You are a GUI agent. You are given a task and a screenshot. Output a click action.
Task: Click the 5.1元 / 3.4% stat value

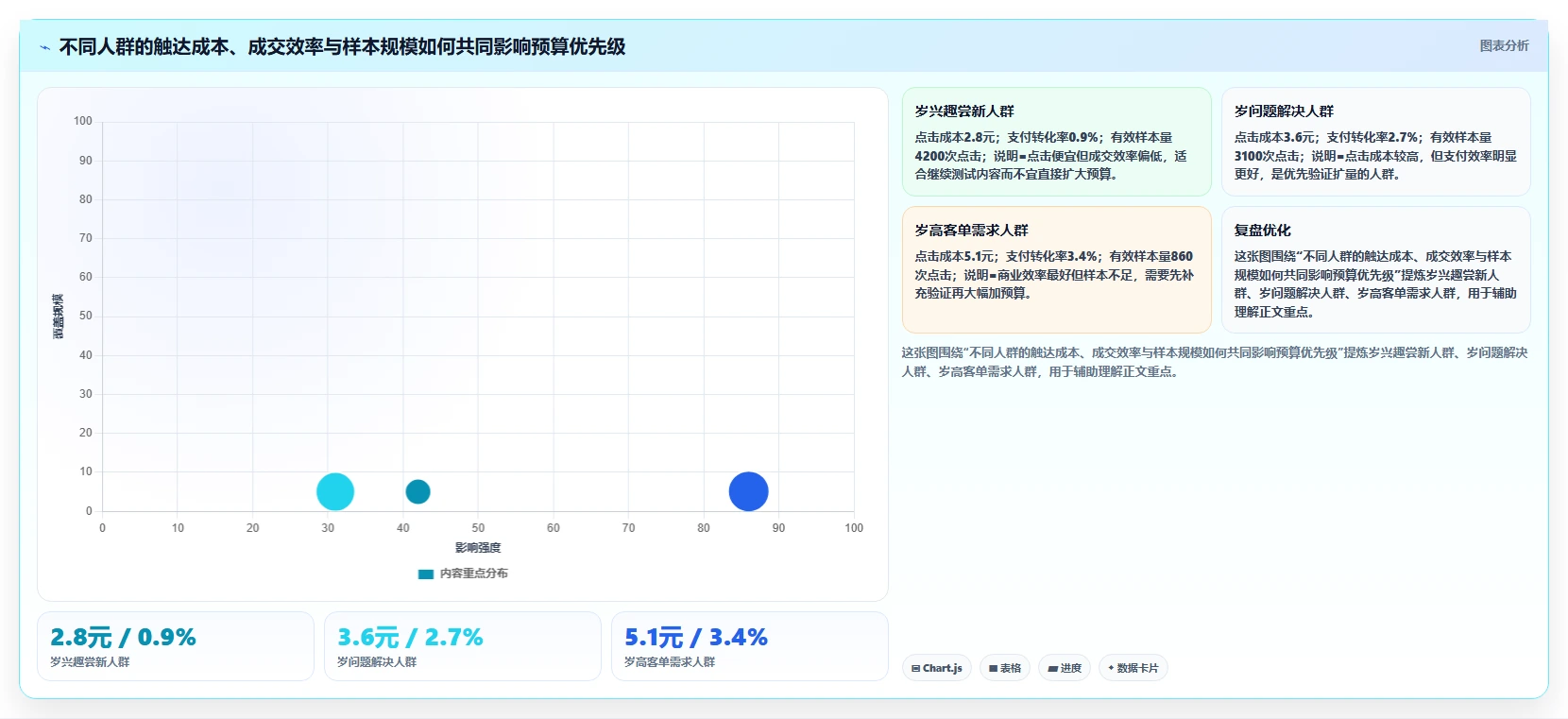pyautogui.click(x=696, y=637)
